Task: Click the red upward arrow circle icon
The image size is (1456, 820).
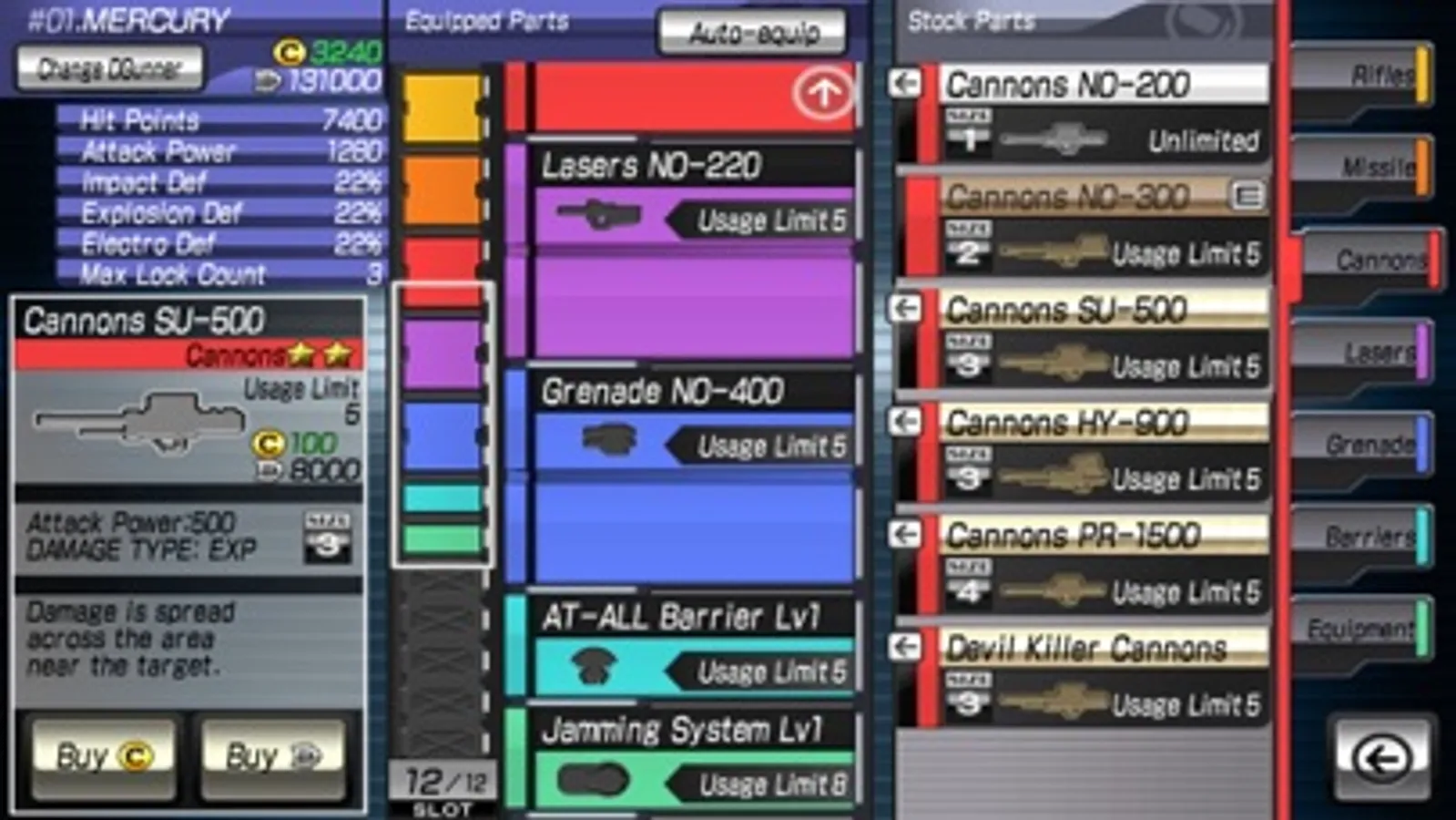Action: (x=822, y=92)
